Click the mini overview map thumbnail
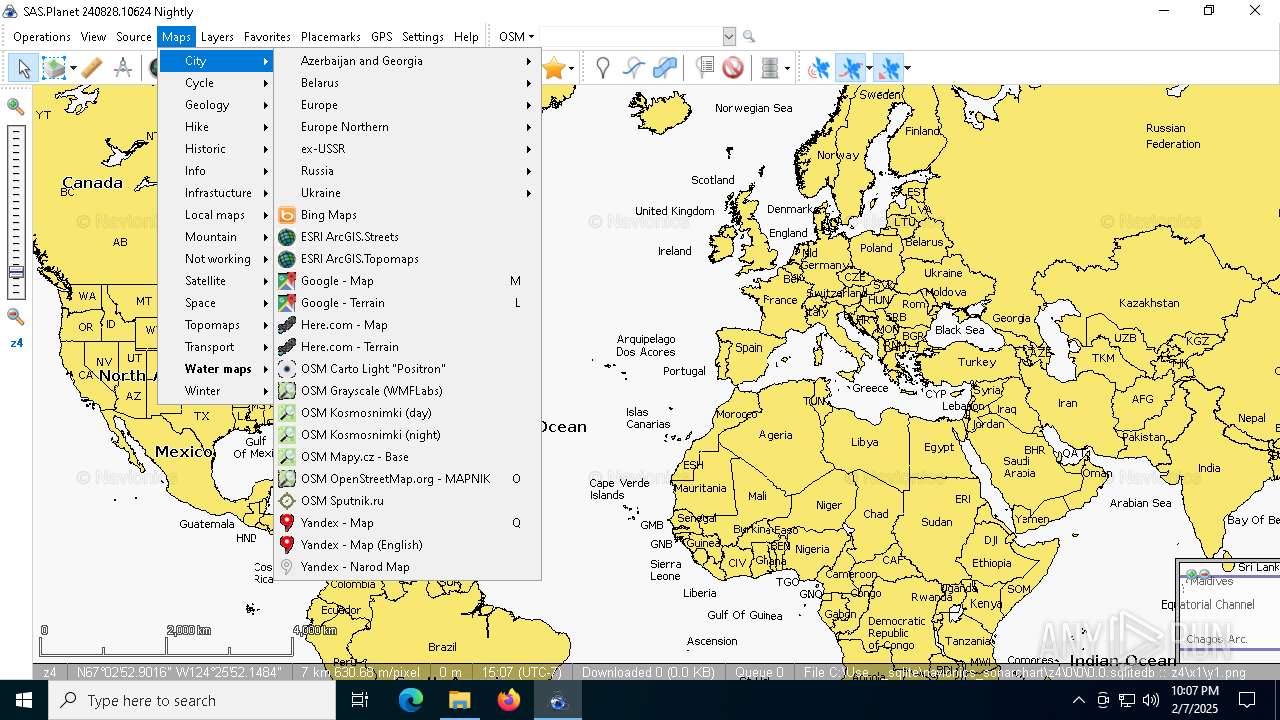The height and width of the screenshot is (720, 1280). [x=1229, y=612]
